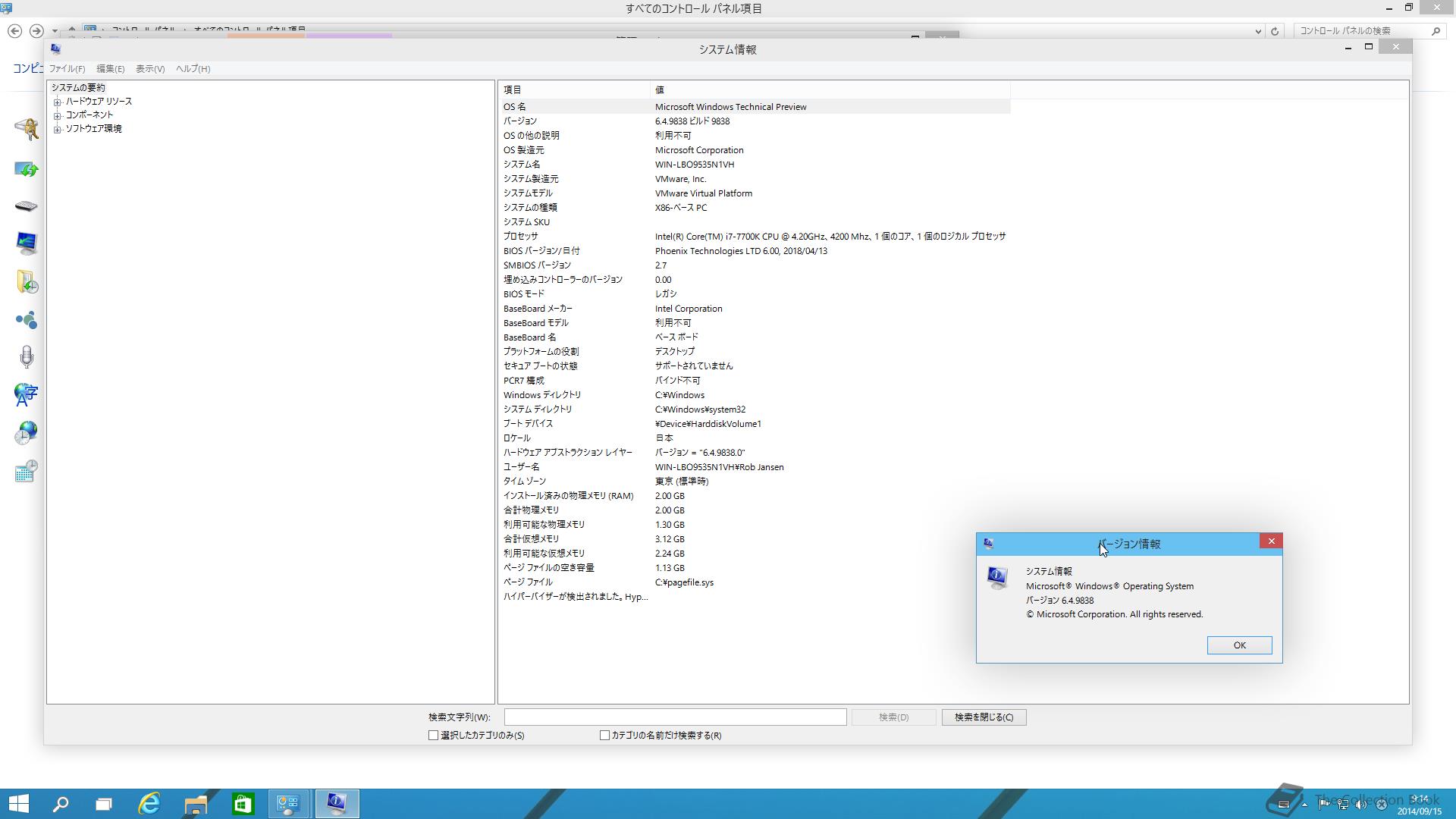The width and height of the screenshot is (1456, 819).
Task: Open the Language globe with A字 icon
Action: point(27,394)
